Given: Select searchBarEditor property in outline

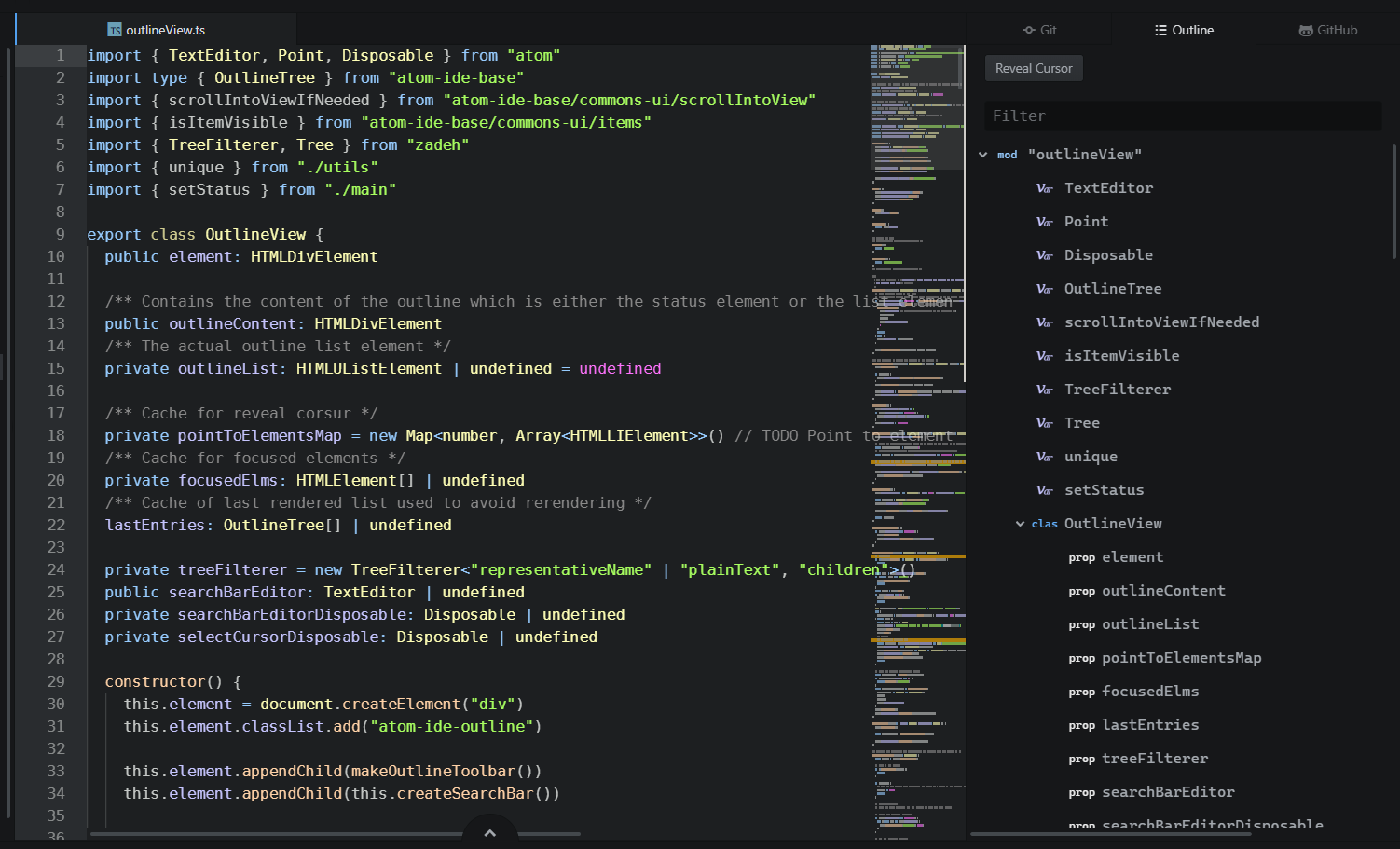Looking at the screenshot, I should (1169, 792).
